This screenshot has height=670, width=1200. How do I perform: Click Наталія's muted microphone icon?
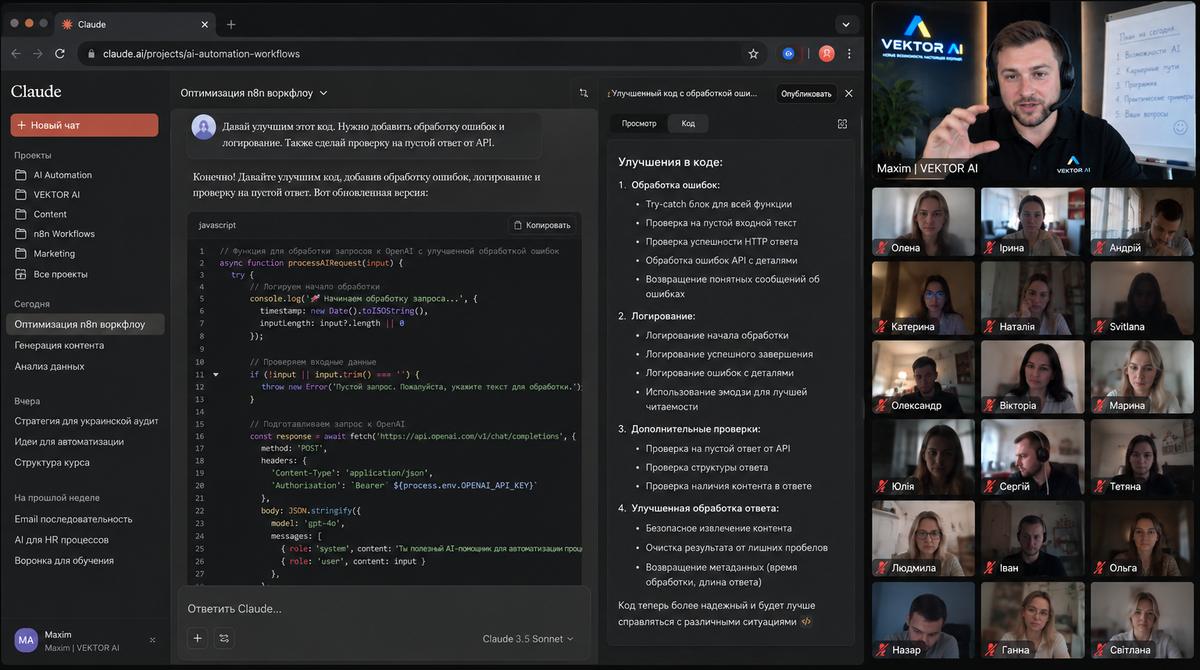click(x=990, y=326)
